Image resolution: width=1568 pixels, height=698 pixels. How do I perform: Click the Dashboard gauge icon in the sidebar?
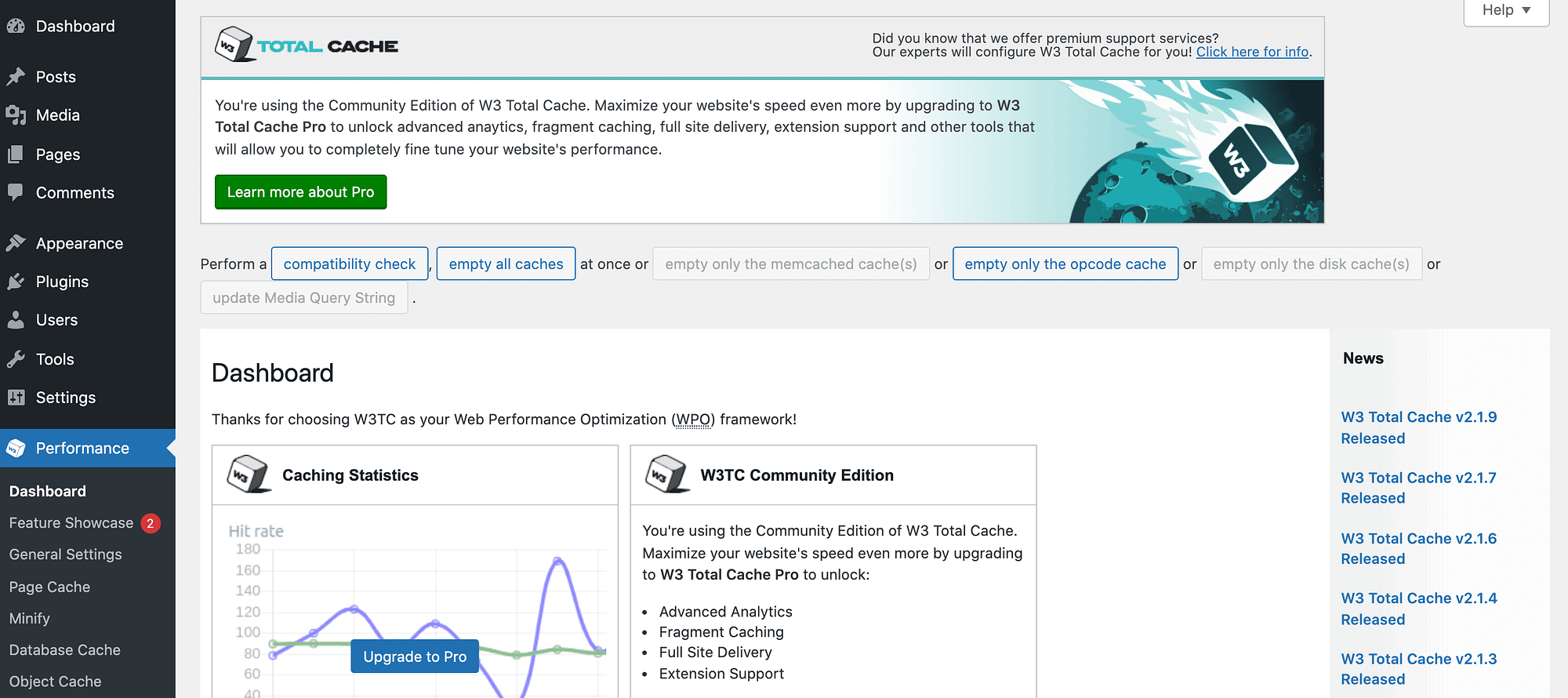[x=16, y=26]
